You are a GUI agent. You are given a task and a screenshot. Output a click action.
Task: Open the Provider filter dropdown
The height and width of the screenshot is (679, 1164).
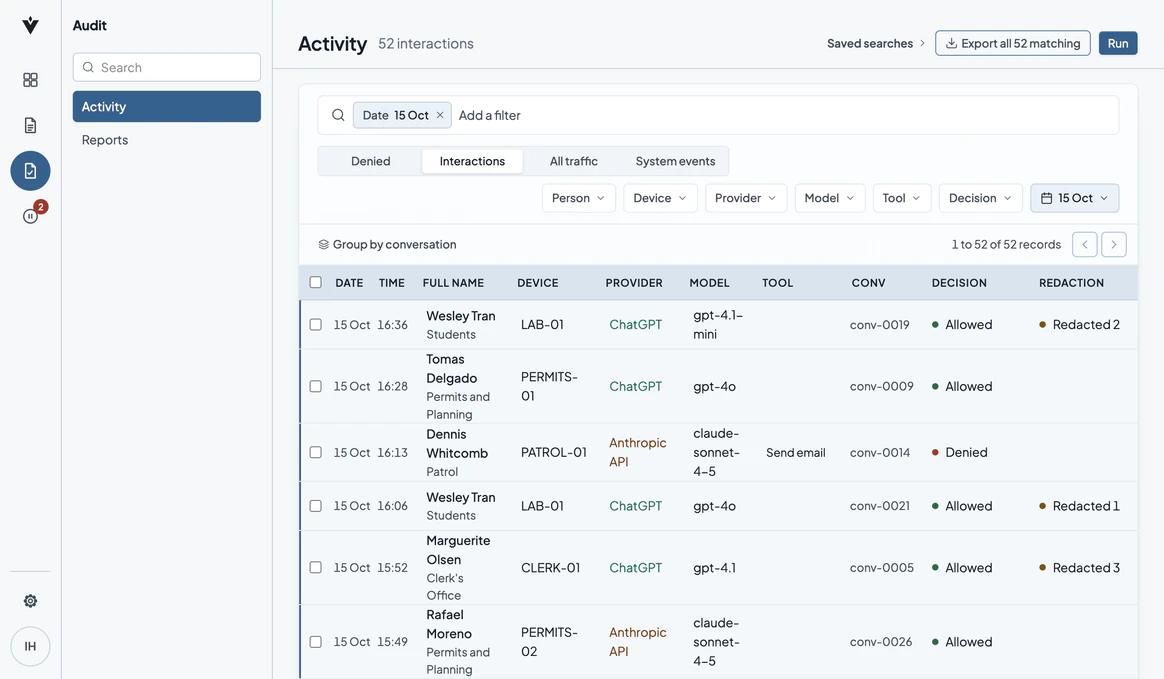(x=746, y=198)
